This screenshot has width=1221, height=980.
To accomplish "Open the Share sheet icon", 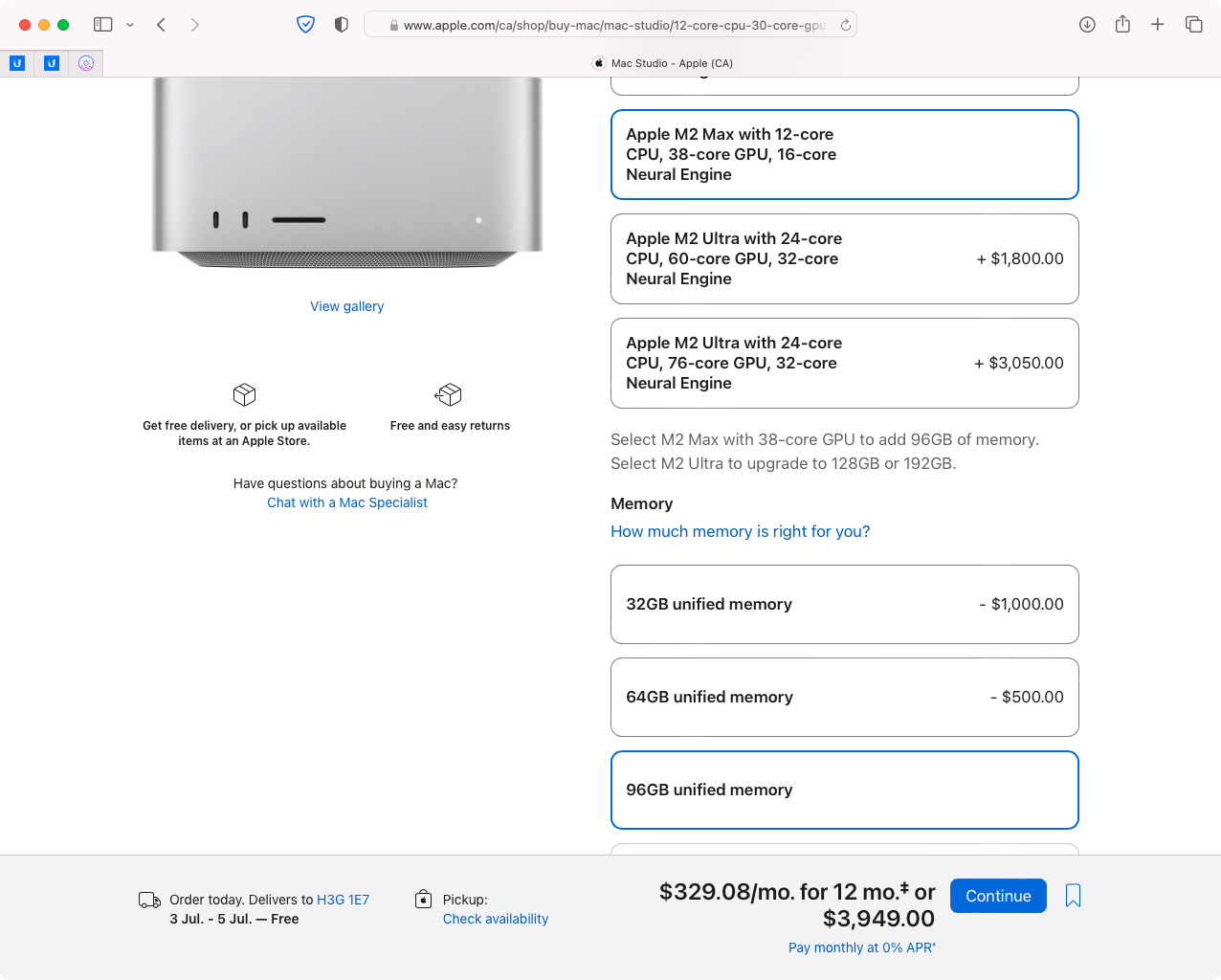I will pyautogui.click(x=1122, y=25).
